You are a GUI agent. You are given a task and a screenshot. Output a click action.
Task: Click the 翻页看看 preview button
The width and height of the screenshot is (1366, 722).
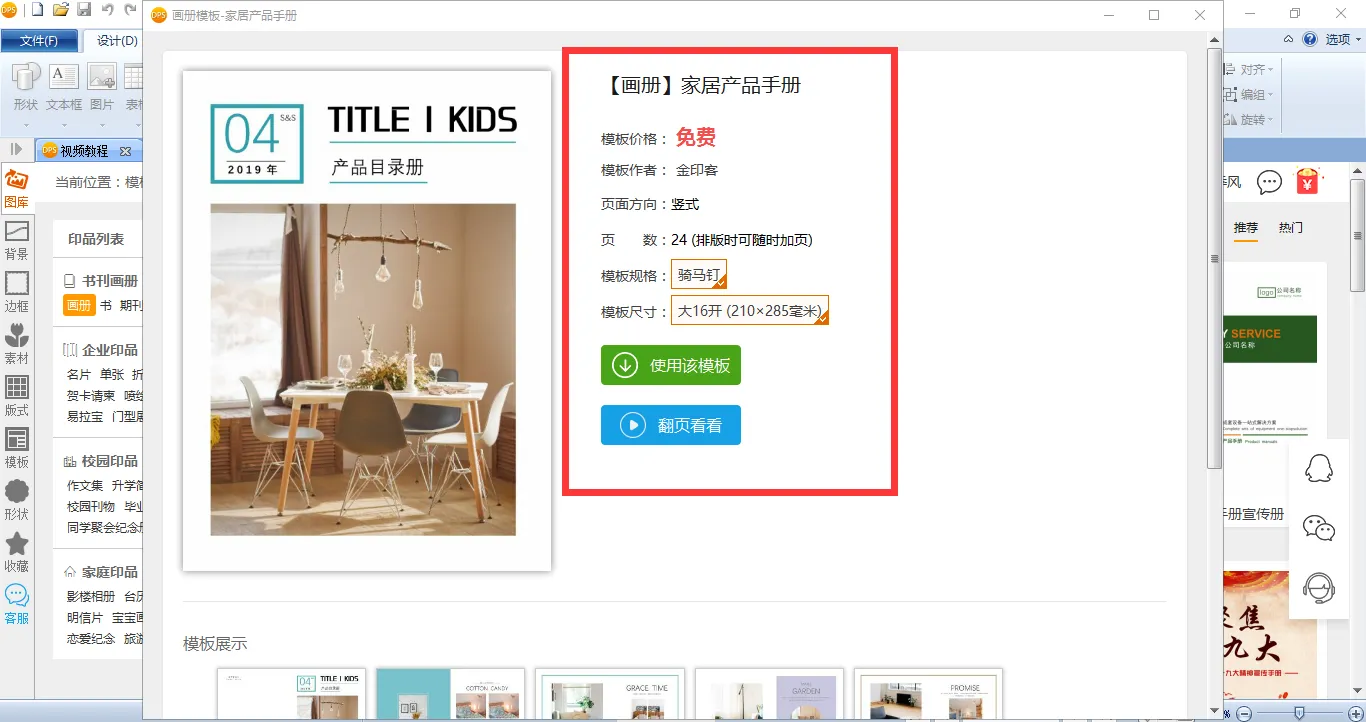(671, 425)
